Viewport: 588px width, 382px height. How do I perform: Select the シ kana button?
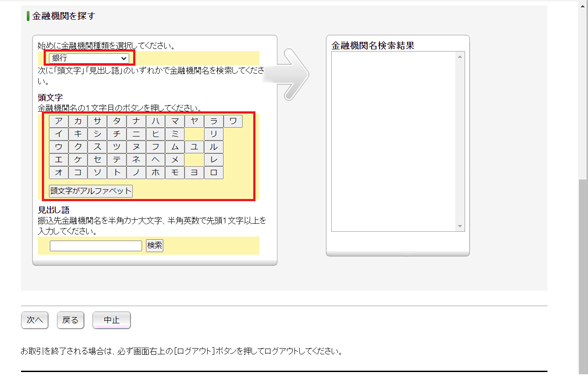click(98, 134)
